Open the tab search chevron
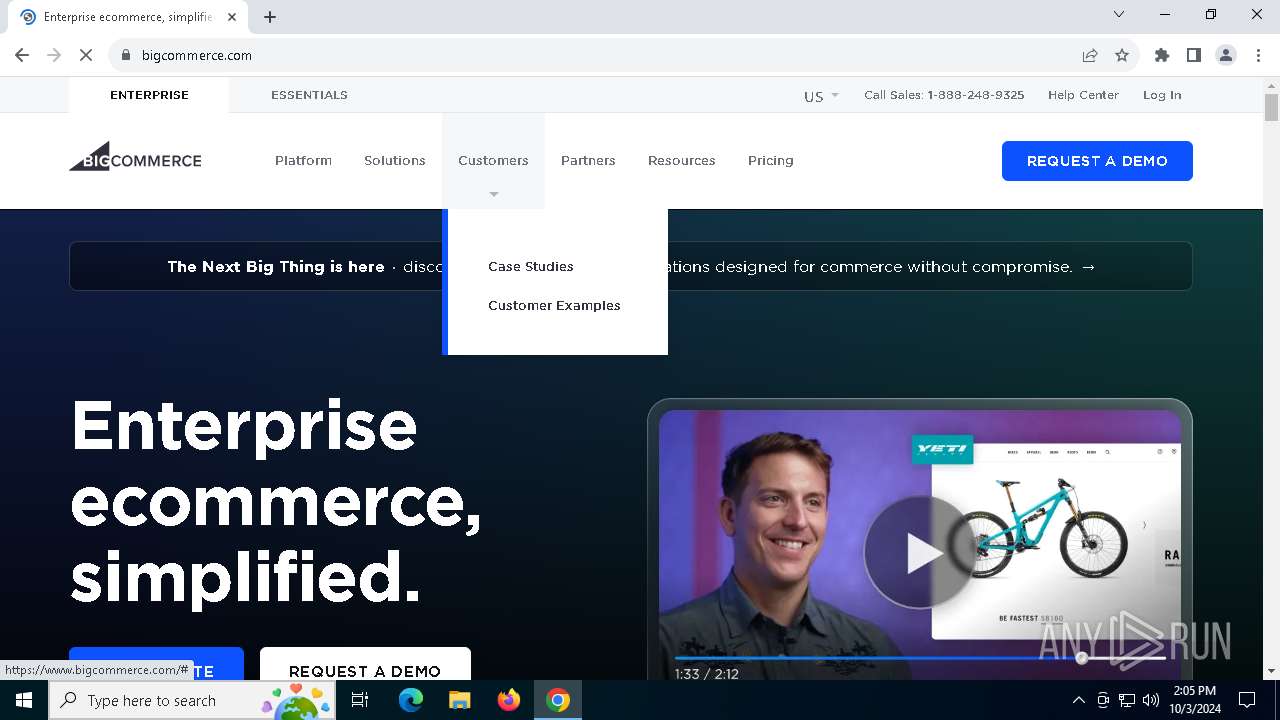Image resolution: width=1280 pixels, height=720 pixels. [1119, 14]
